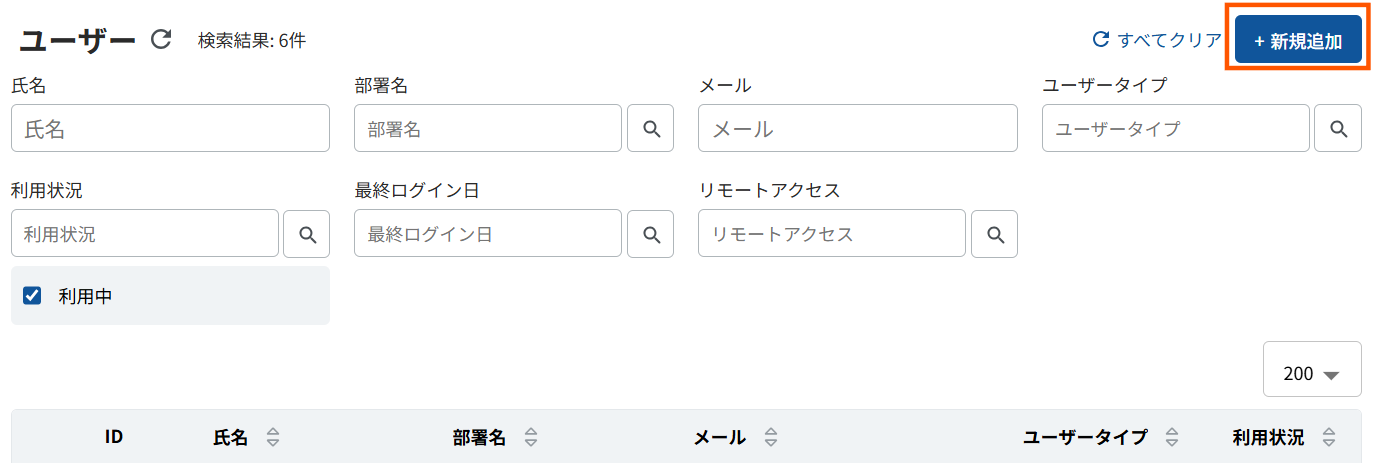Viewport: 1396px width, 463px height.
Task: Focus the メール input field
Action: point(858,128)
